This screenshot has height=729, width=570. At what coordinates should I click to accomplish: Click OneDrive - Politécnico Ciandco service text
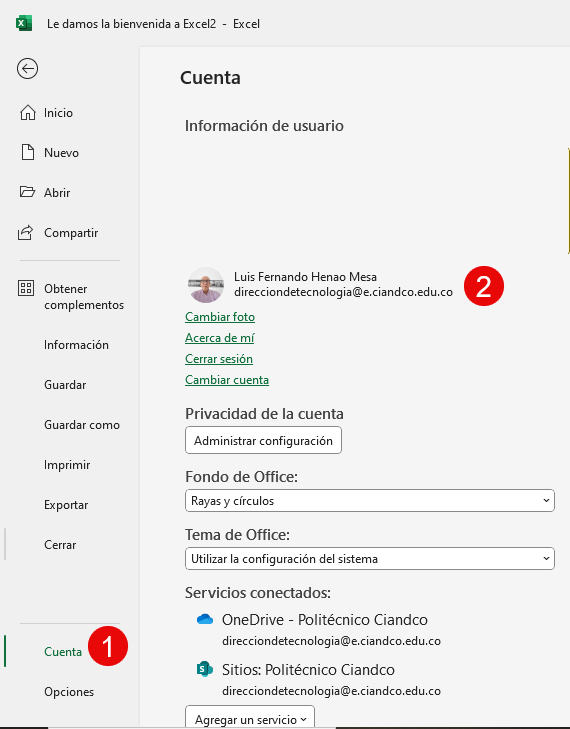pyautogui.click(x=325, y=620)
